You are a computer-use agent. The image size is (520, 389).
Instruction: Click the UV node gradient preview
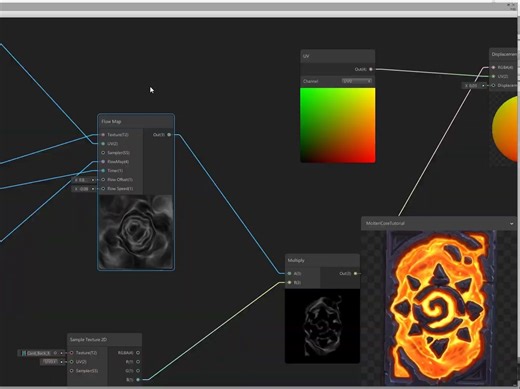[x=338, y=125]
